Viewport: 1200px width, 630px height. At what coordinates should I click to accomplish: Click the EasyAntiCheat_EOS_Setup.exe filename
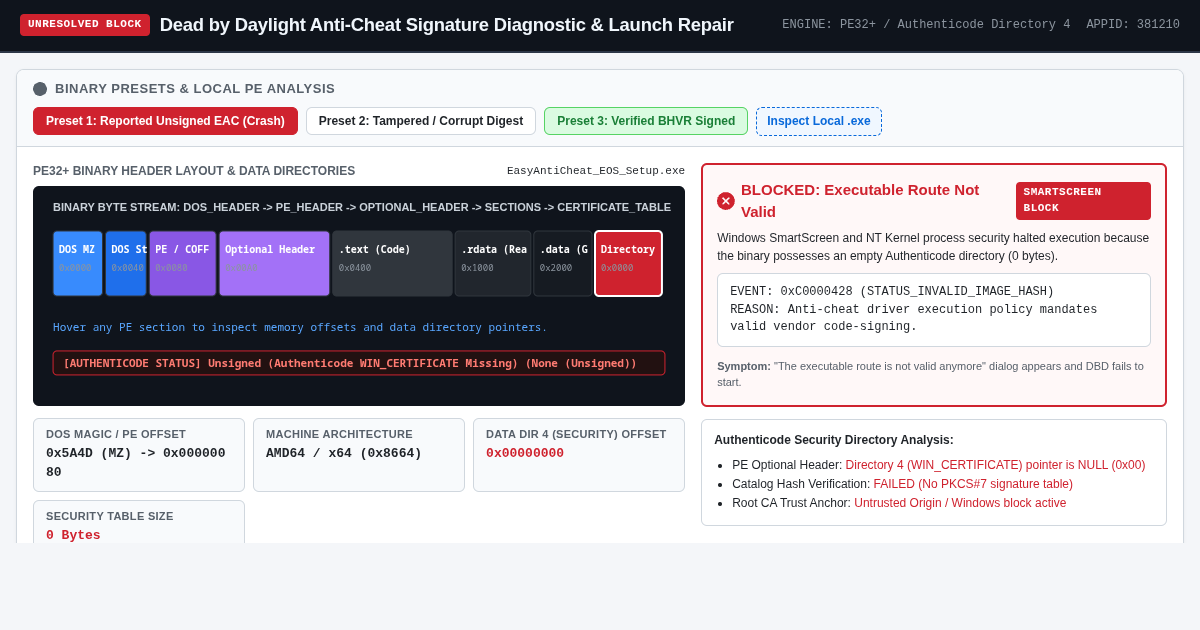point(596,171)
